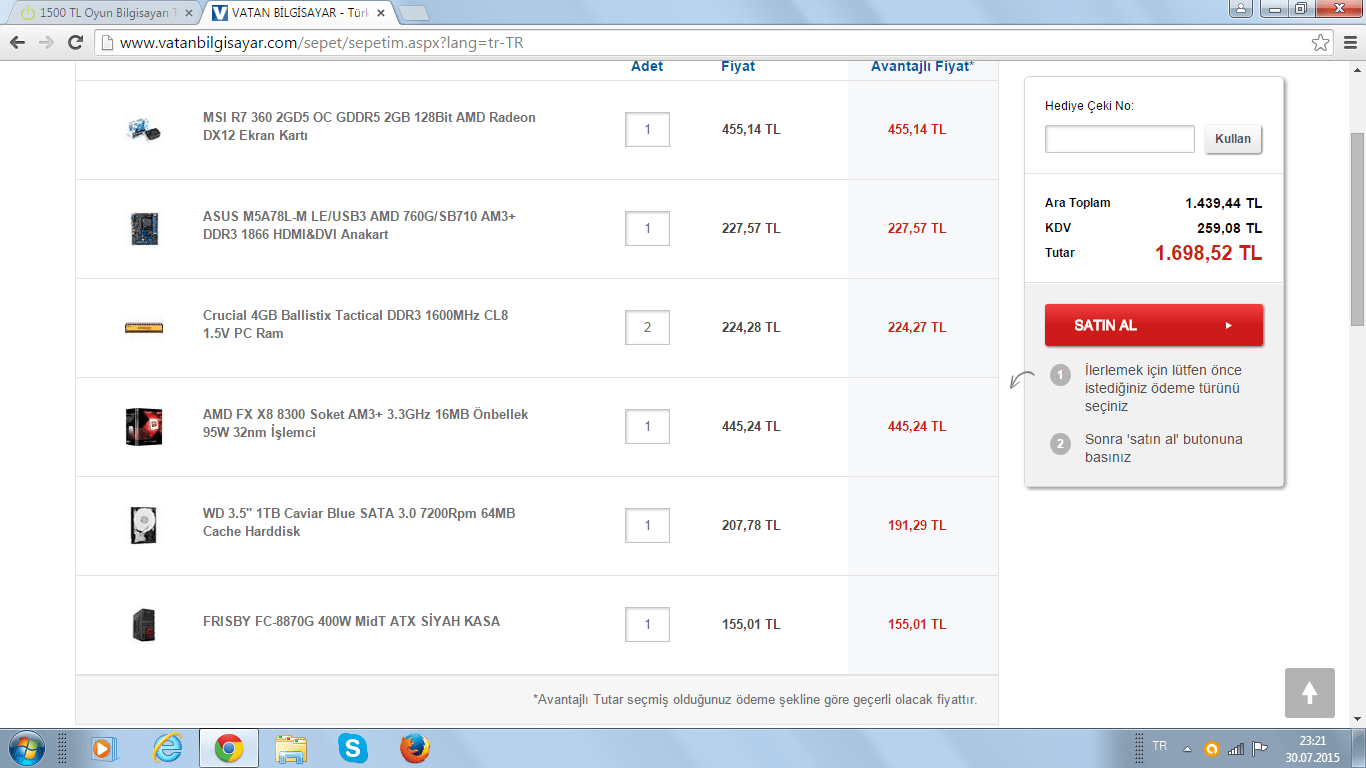Open the MSI R7 360 graphics card thumbnail
The image size is (1366, 768).
(144, 129)
